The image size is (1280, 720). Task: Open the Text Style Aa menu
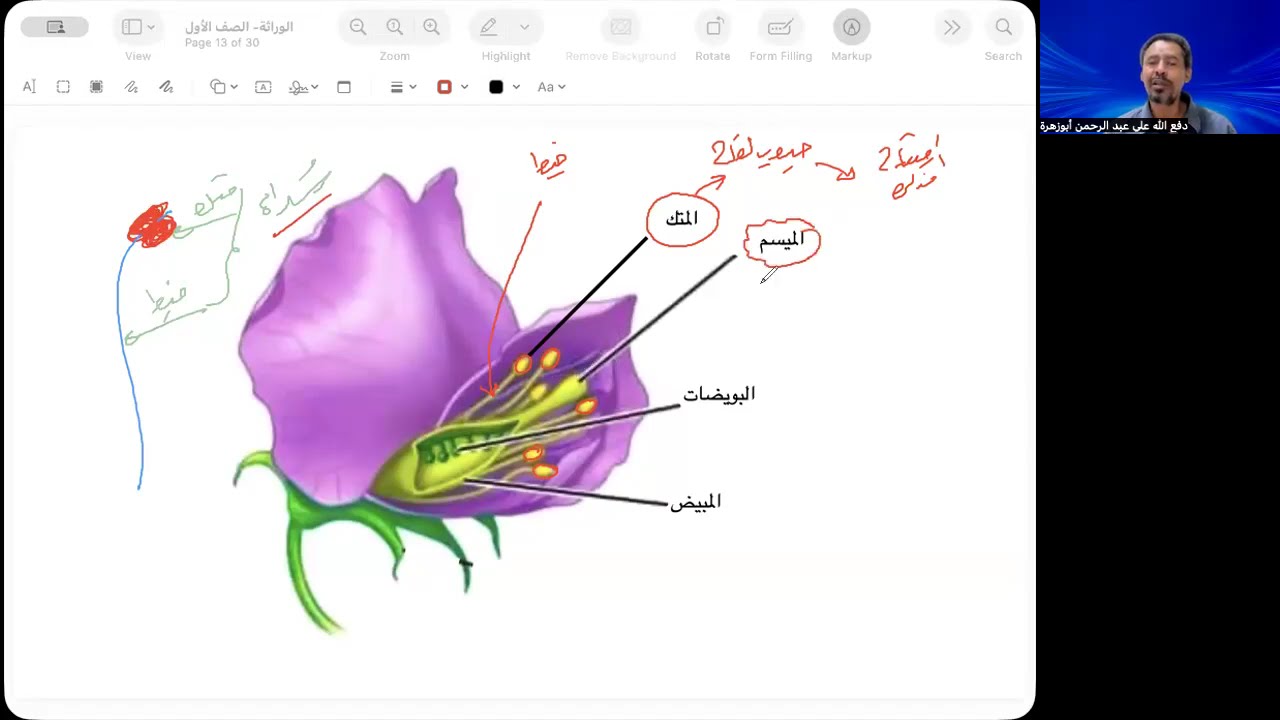[551, 87]
